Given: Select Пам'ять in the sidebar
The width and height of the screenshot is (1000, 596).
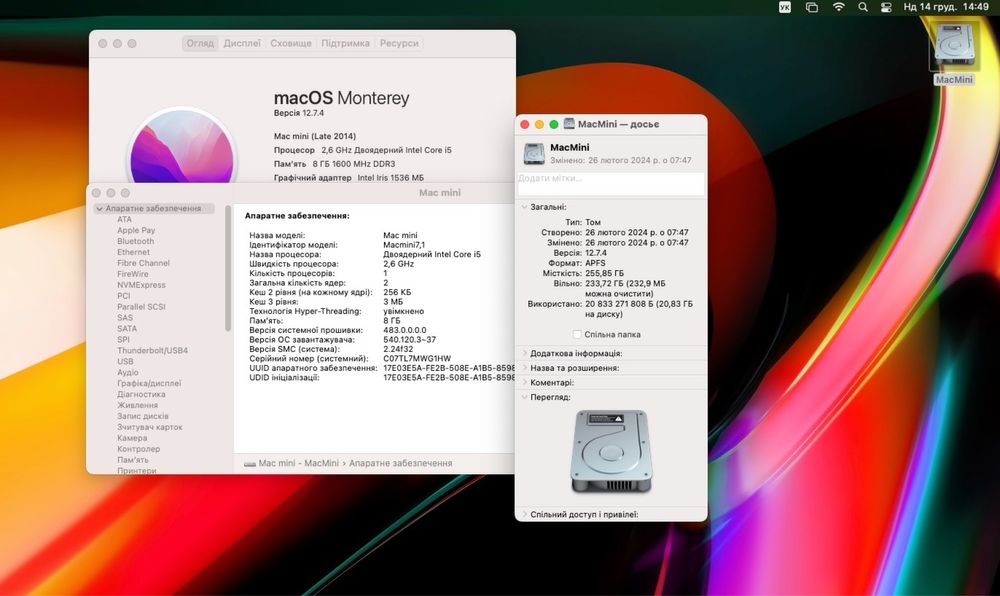Looking at the screenshot, I should click(133, 460).
